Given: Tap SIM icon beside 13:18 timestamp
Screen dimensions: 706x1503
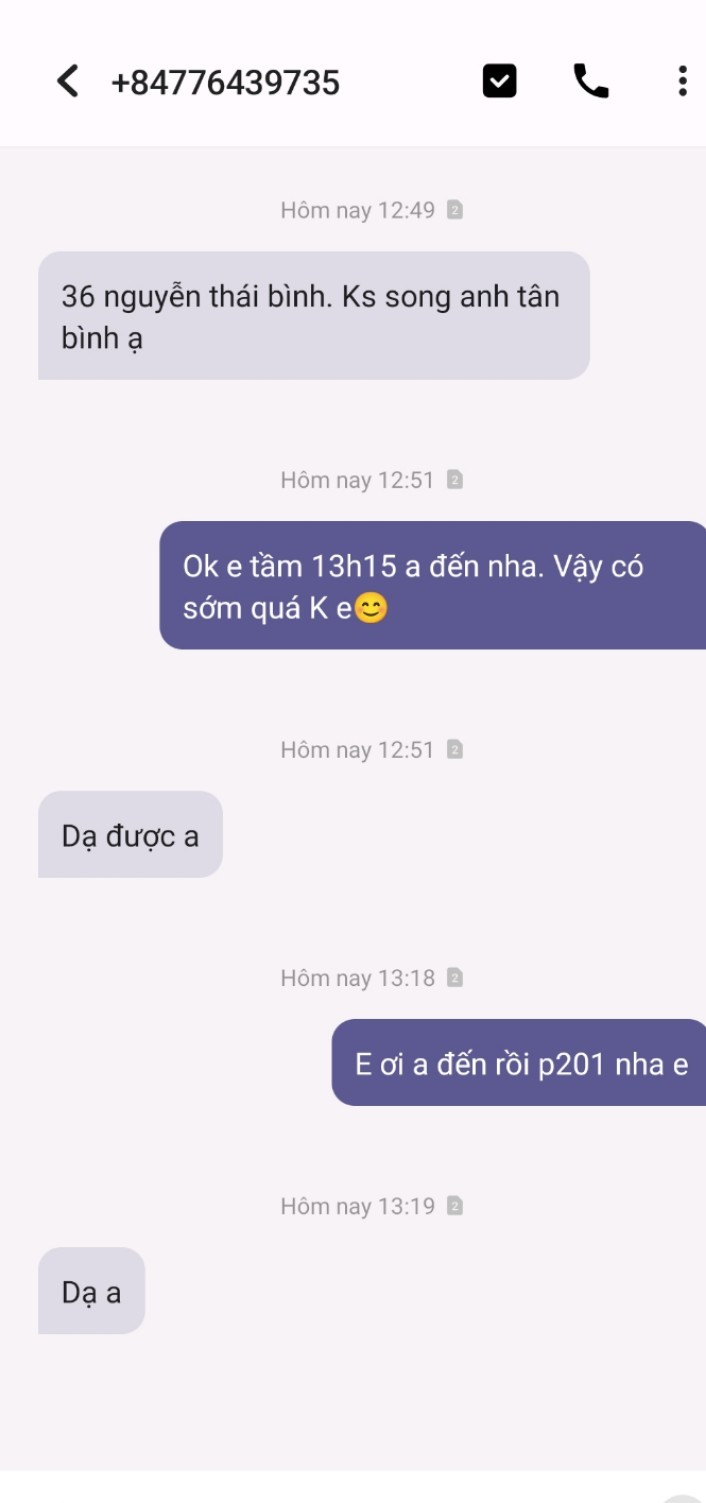Looking at the screenshot, I should 454,978.
